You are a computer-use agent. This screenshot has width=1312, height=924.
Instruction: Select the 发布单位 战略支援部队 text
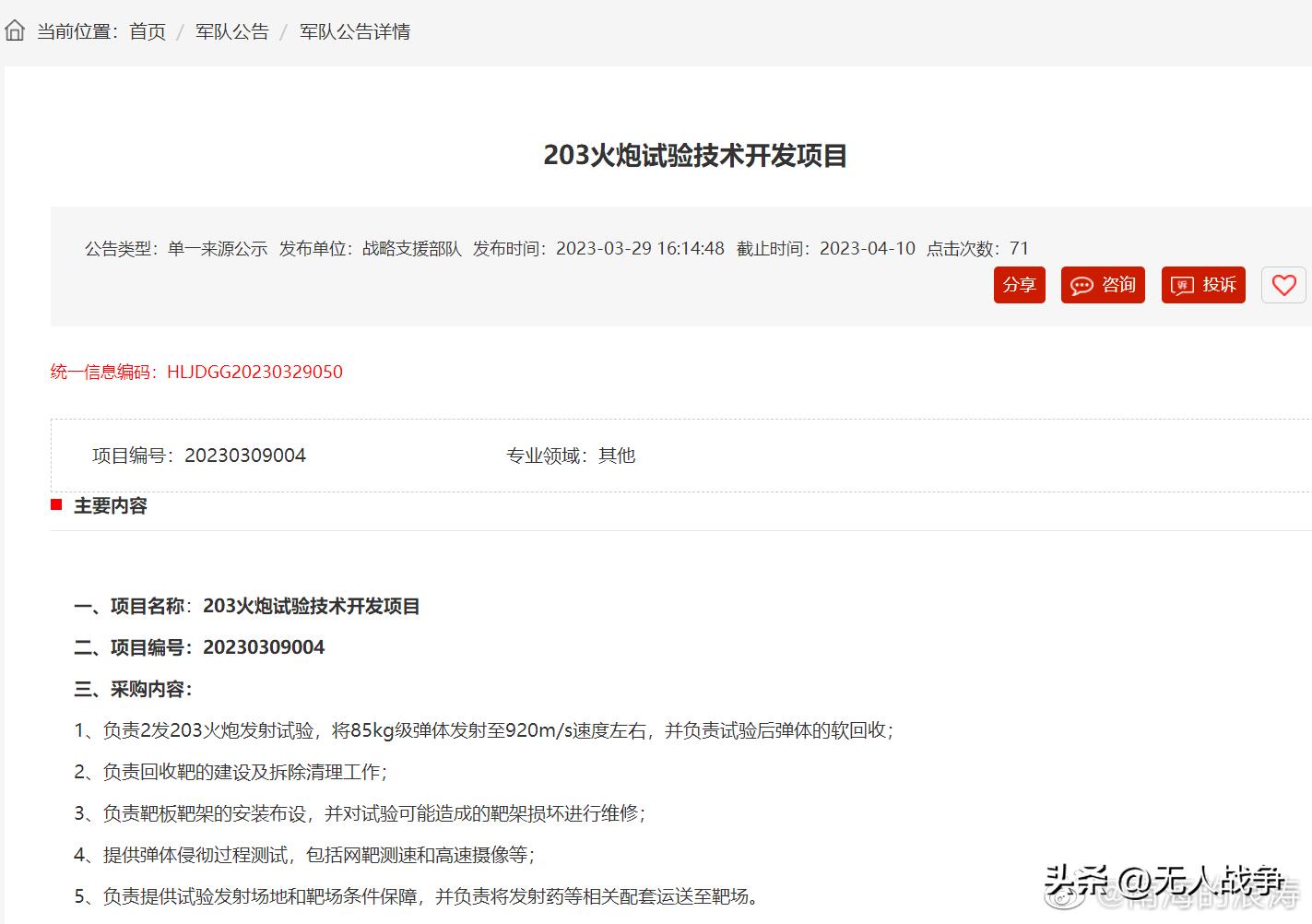371,248
